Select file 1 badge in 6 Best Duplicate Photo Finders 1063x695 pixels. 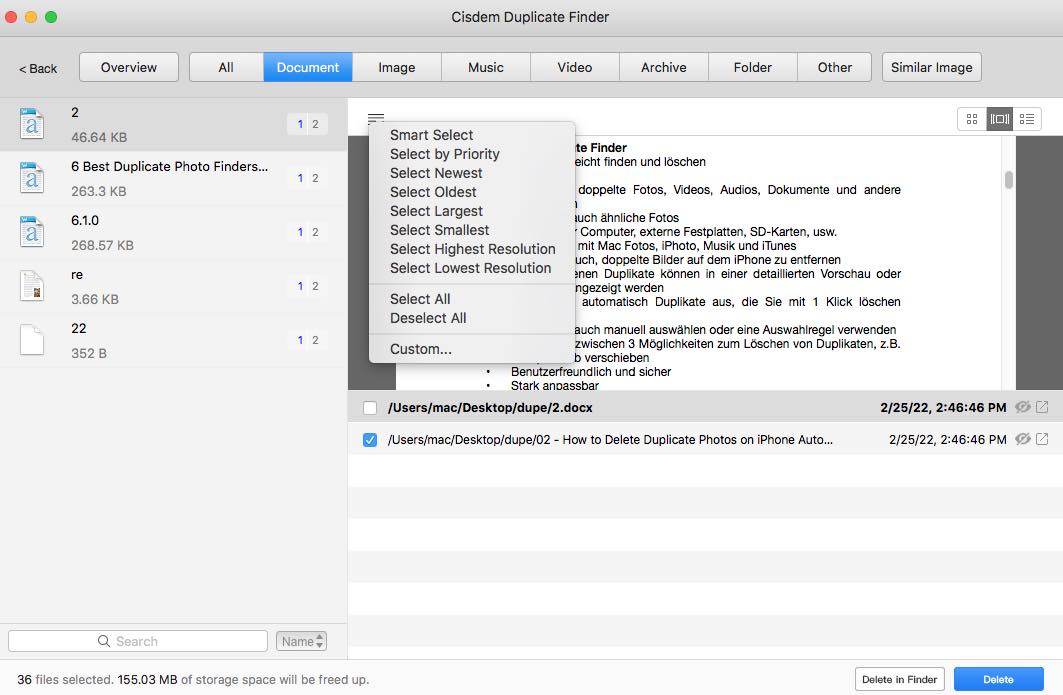pos(300,178)
